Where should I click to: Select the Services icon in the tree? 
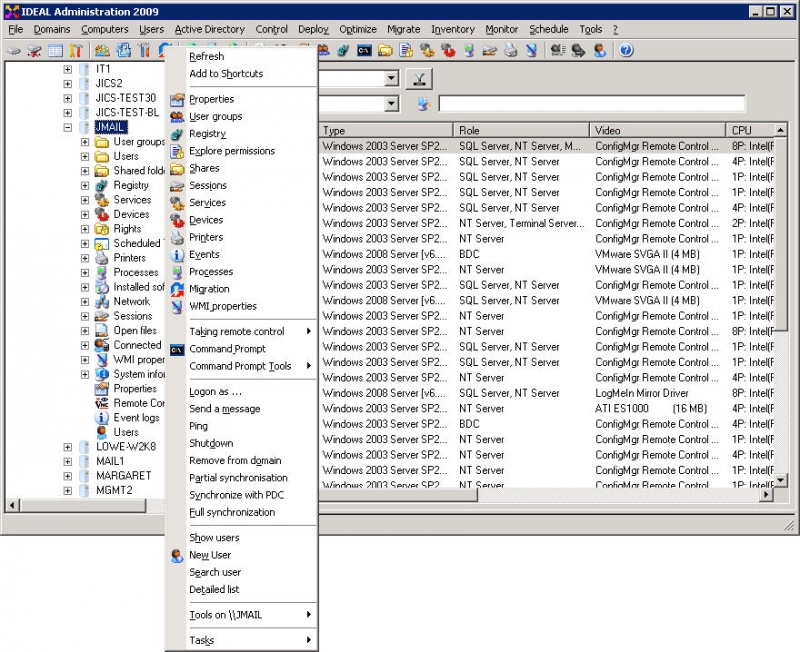pos(102,200)
